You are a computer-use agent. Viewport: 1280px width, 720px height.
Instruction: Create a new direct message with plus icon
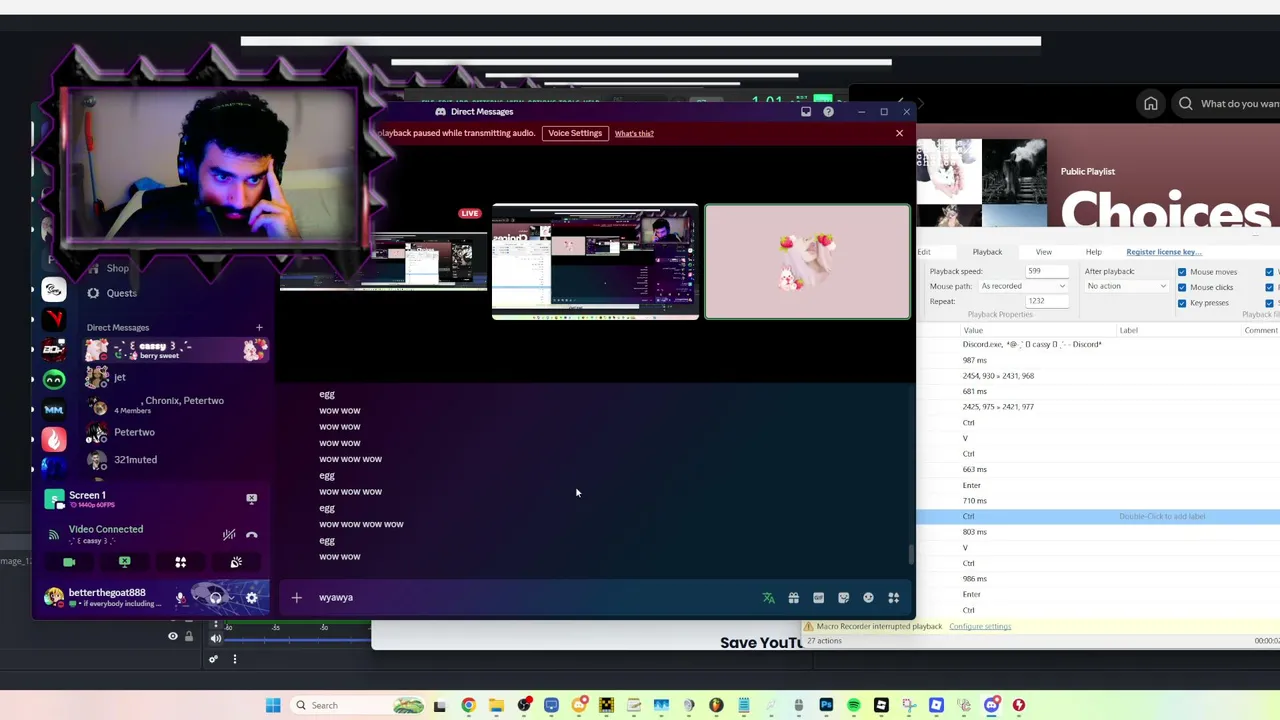[259, 327]
